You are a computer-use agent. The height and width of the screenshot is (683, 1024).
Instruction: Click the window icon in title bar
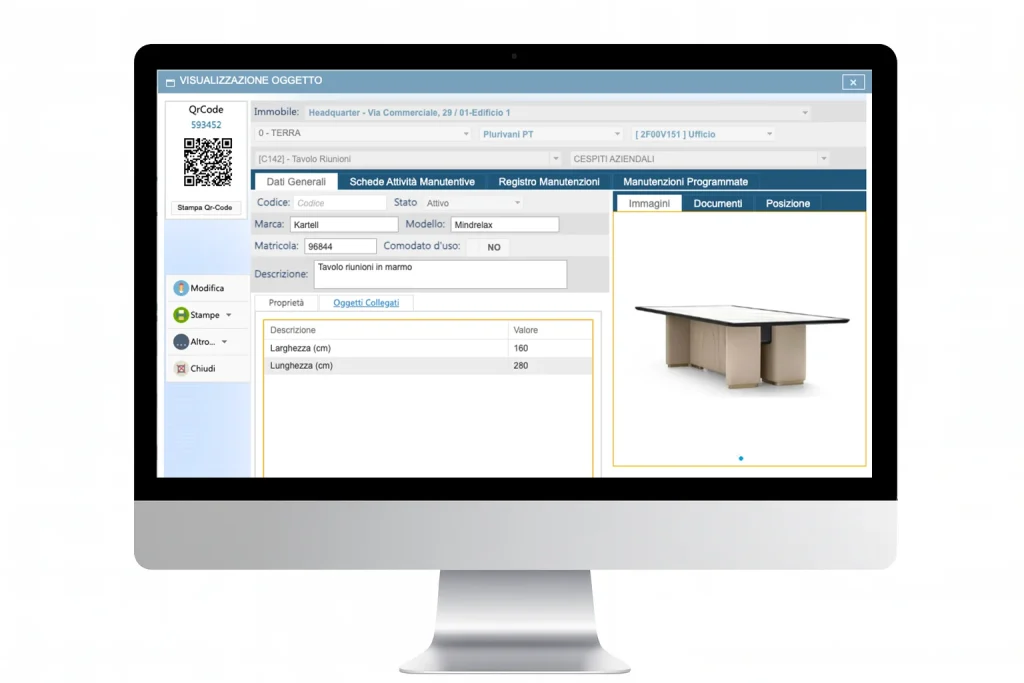[x=170, y=82]
